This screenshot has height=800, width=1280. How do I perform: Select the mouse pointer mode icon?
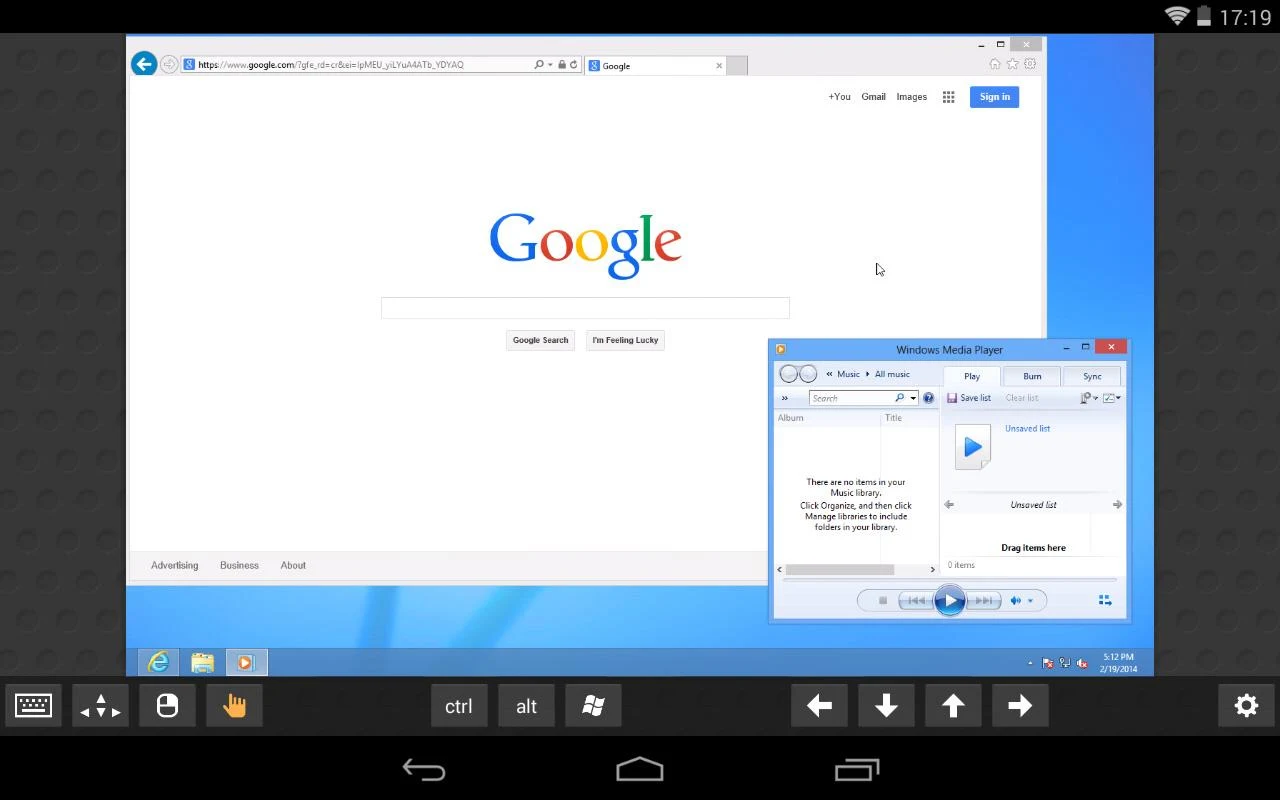point(167,705)
